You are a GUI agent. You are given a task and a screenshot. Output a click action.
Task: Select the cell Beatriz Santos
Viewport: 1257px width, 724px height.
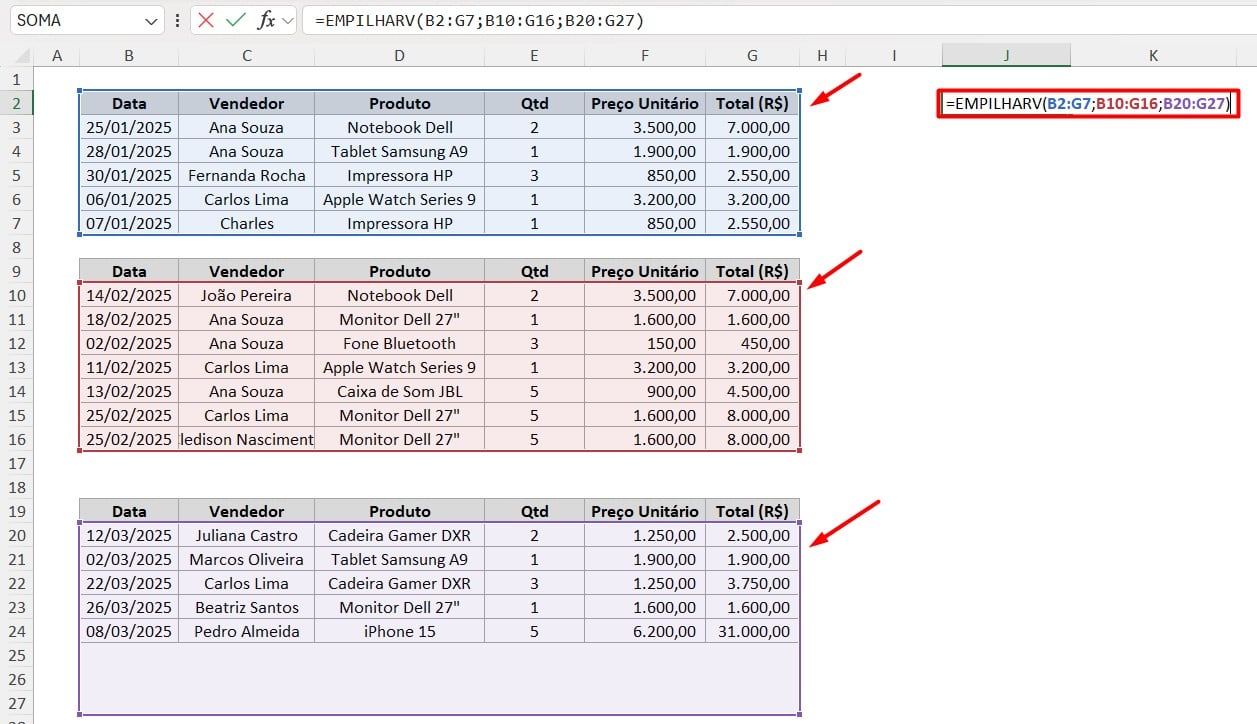point(246,607)
